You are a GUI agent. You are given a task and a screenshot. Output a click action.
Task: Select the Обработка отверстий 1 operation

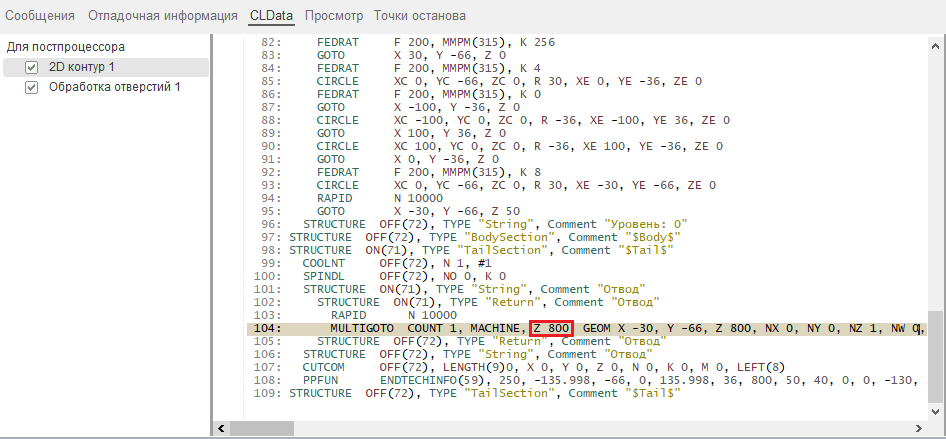coord(114,87)
